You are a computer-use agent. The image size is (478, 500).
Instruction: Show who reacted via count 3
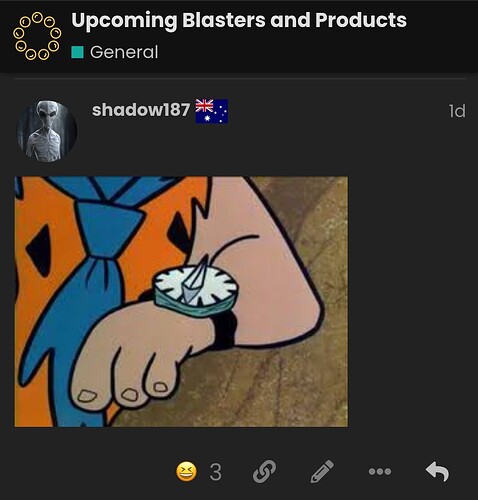pos(215,472)
